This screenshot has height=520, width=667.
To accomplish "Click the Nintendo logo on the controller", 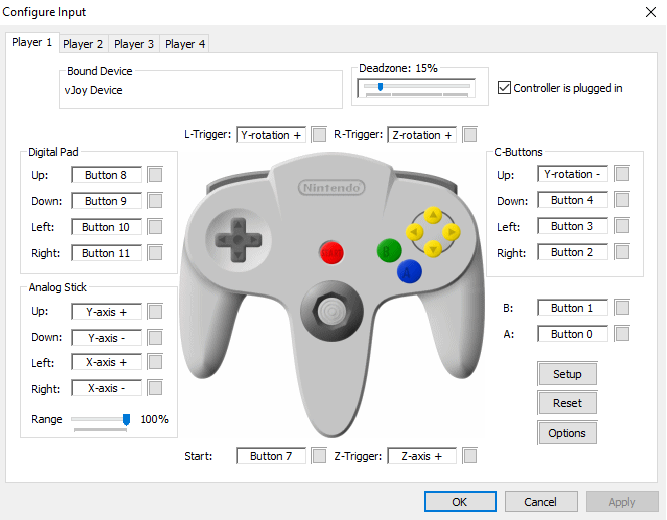I will point(332,187).
